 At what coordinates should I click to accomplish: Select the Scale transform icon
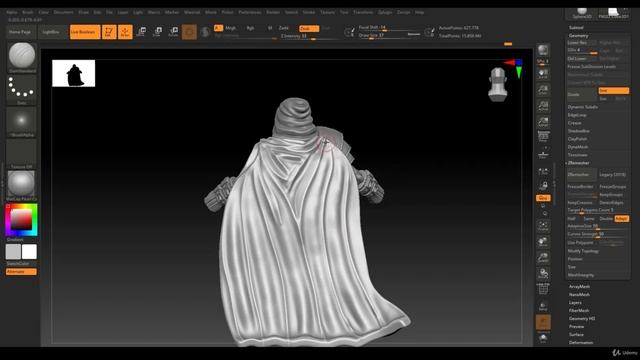157,31
